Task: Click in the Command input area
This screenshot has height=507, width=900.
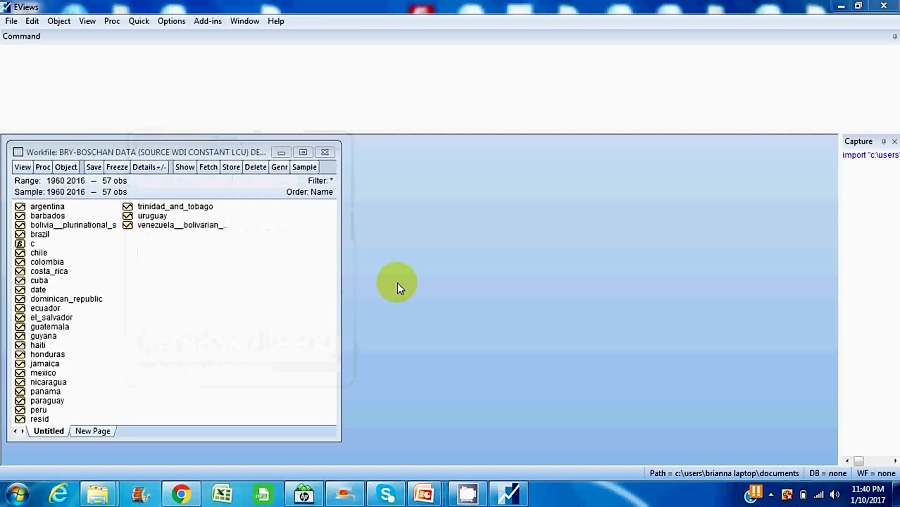Action: (448, 86)
